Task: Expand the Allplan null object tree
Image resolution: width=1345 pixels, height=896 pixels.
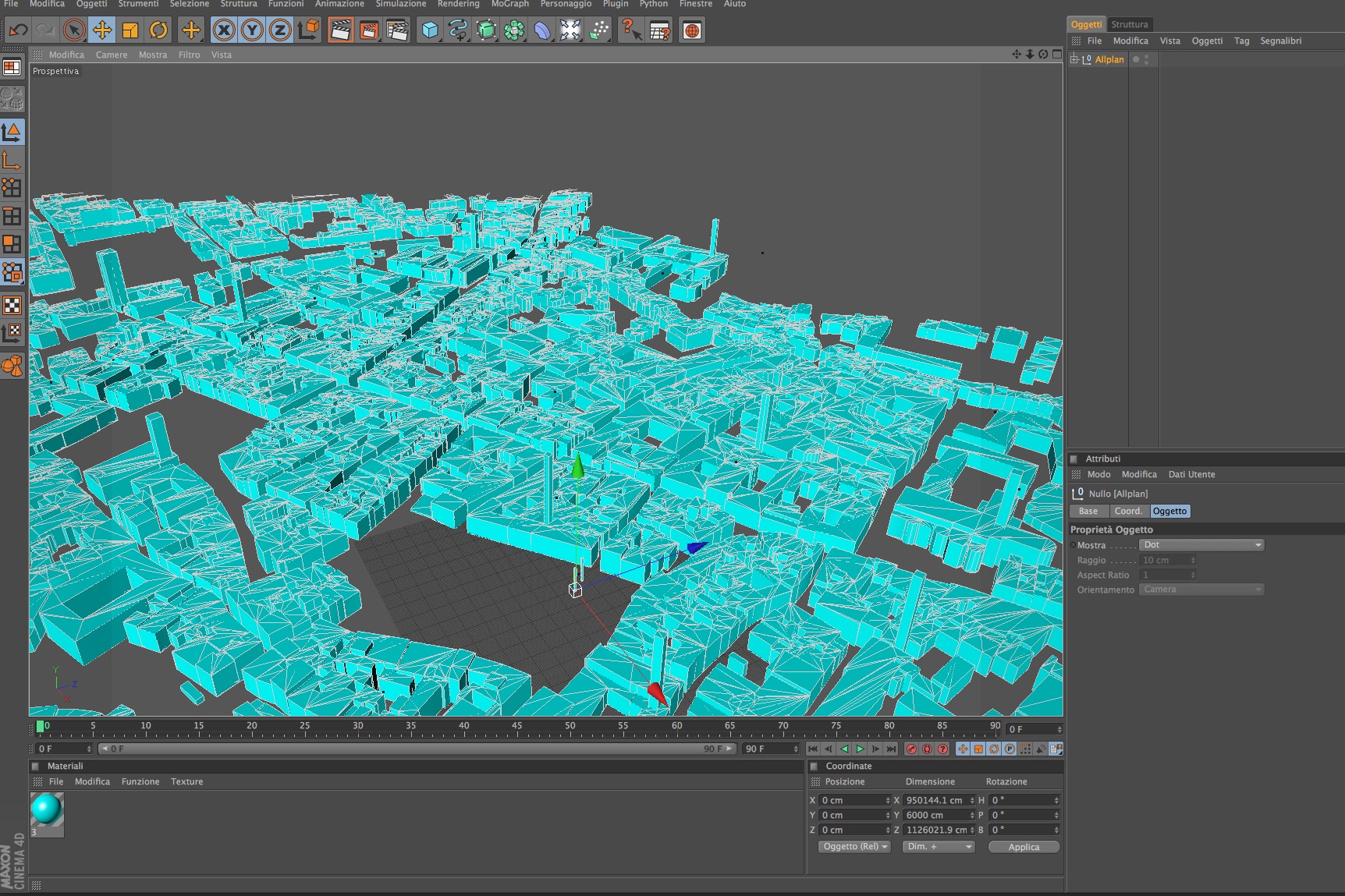Action: tap(1074, 59)
